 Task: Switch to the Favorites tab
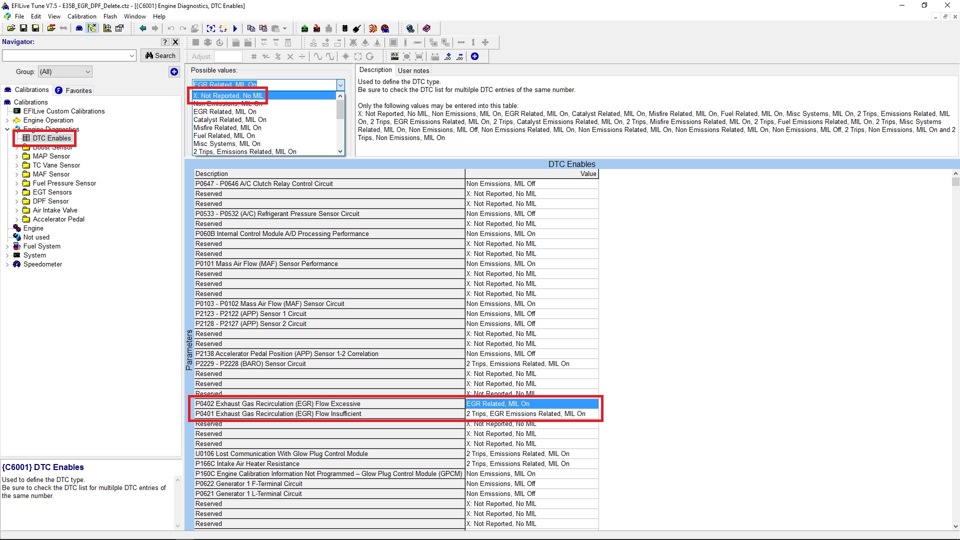click(x=73, y=90)
